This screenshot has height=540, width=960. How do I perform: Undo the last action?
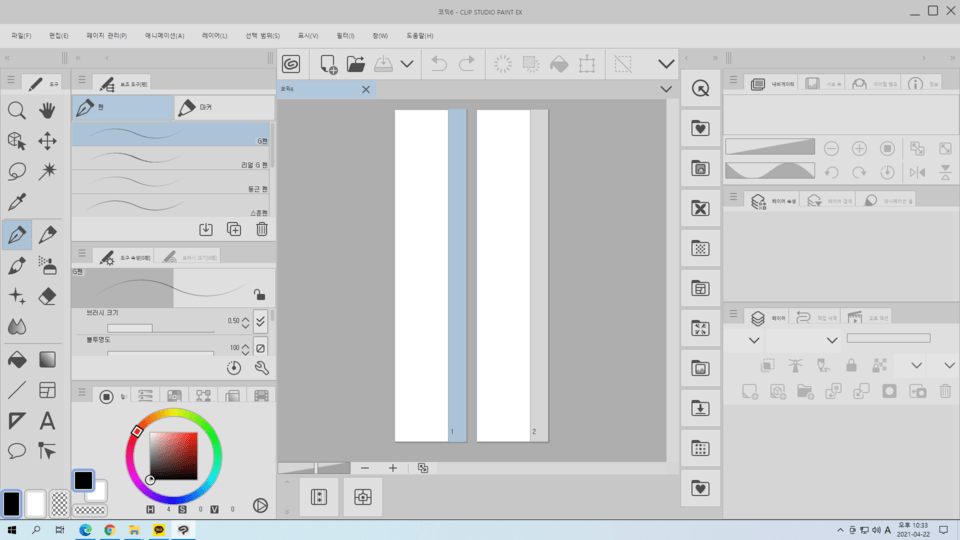(x=439, y=64)
